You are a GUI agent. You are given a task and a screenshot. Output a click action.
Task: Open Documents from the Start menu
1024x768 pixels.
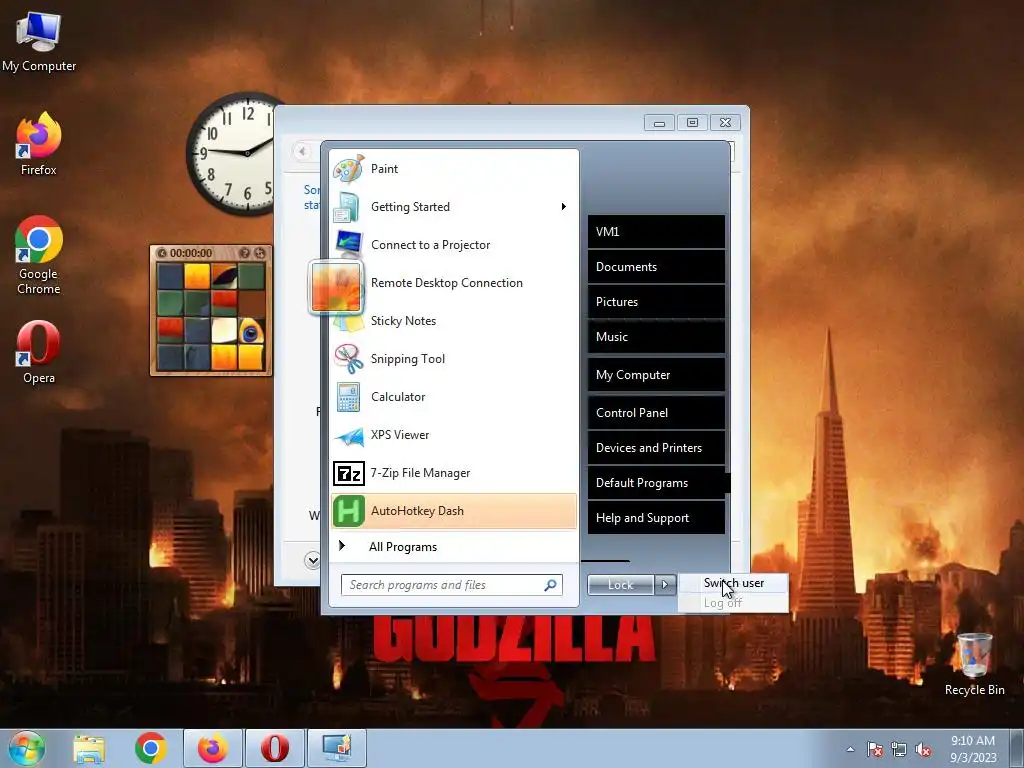click(656, 267)
